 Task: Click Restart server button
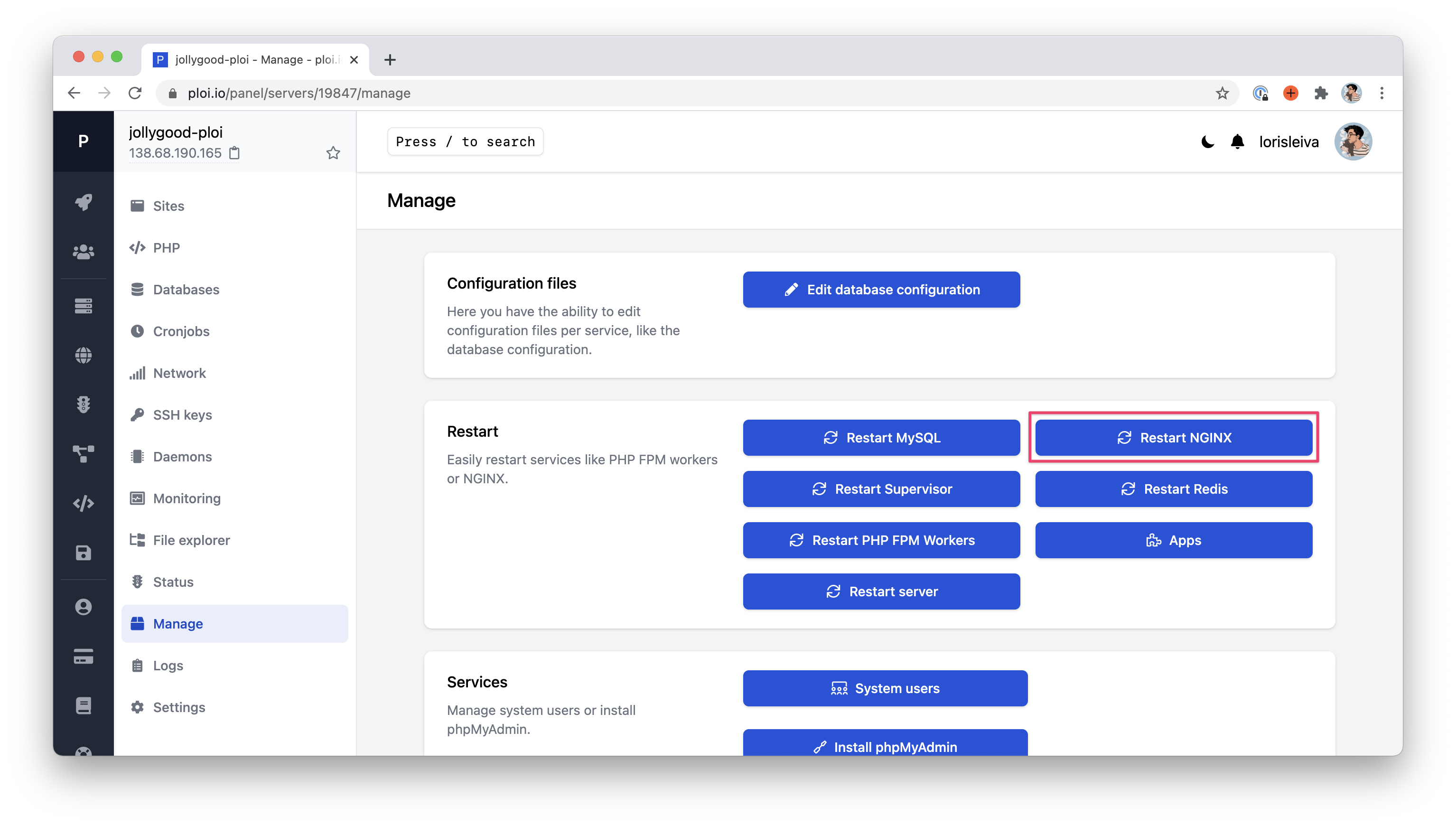881,591
